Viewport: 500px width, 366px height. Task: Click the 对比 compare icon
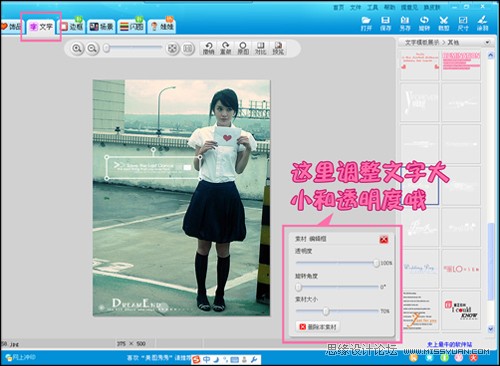click(260, 48)
